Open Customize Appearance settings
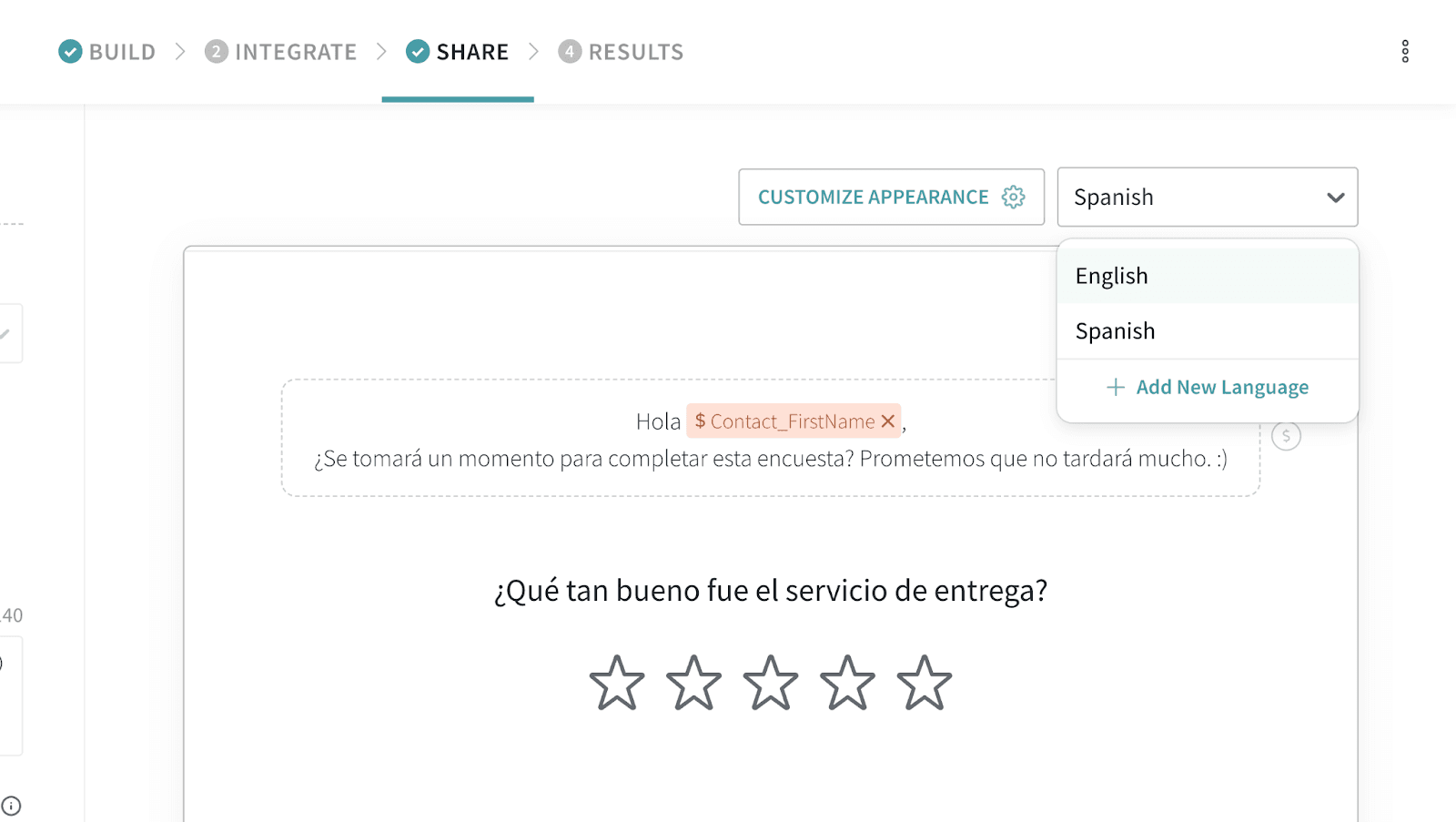The height and width of the screenshot is (822, 1456). click(x=874, y=198)
